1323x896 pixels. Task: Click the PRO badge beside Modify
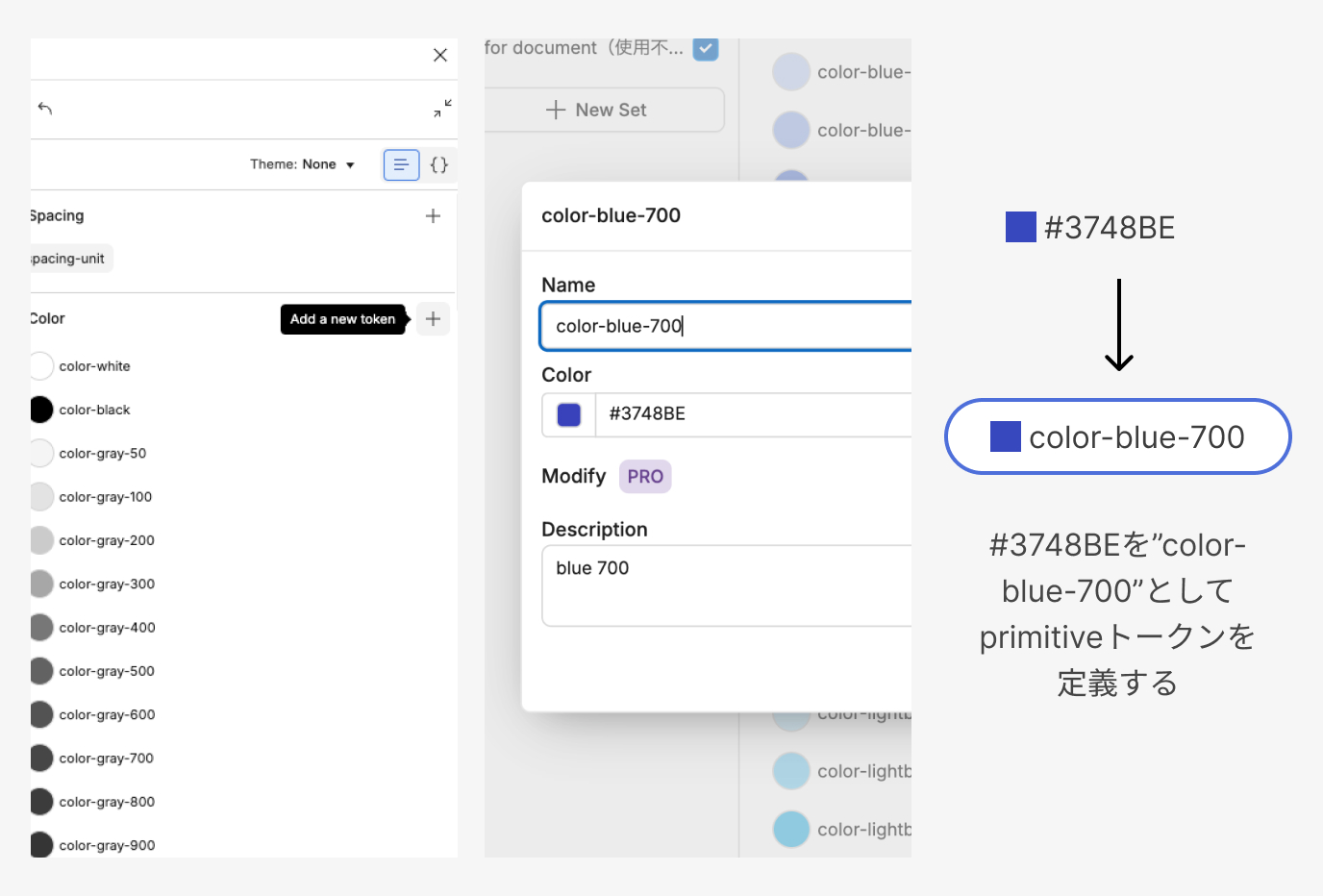pyautogui.click(x=645, y=477)
